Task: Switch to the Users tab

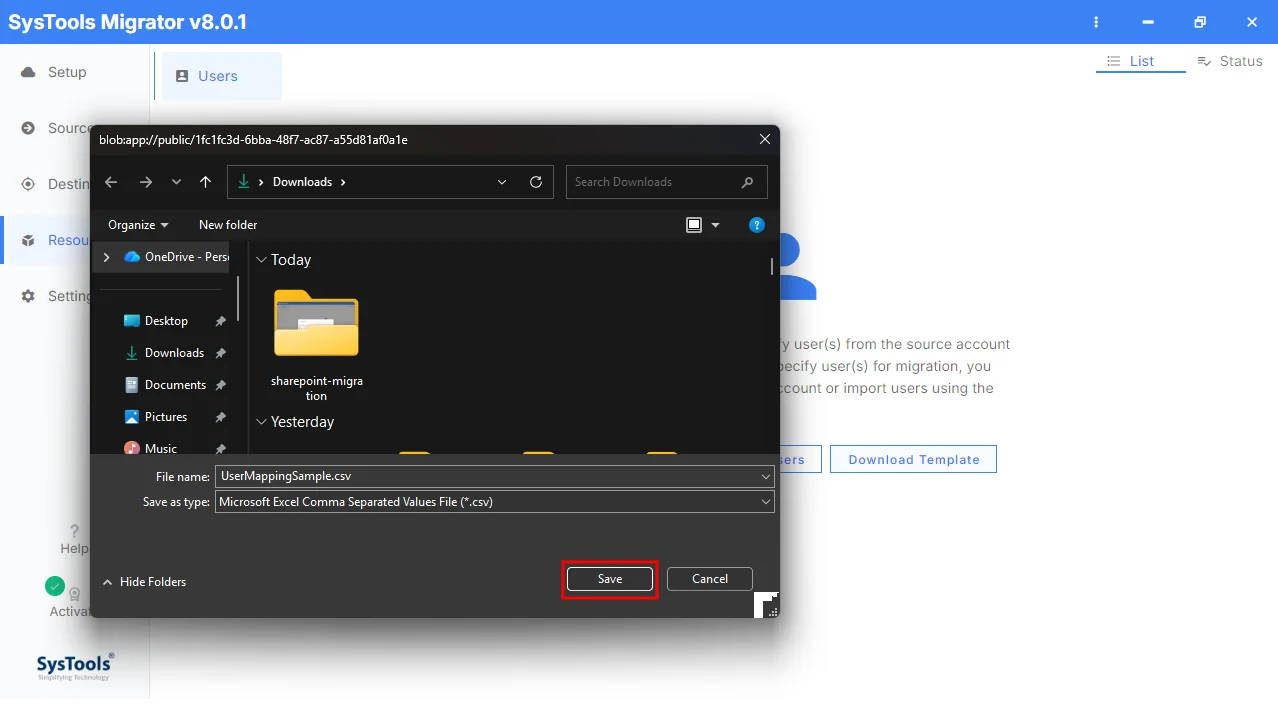Action: (222, 76)
